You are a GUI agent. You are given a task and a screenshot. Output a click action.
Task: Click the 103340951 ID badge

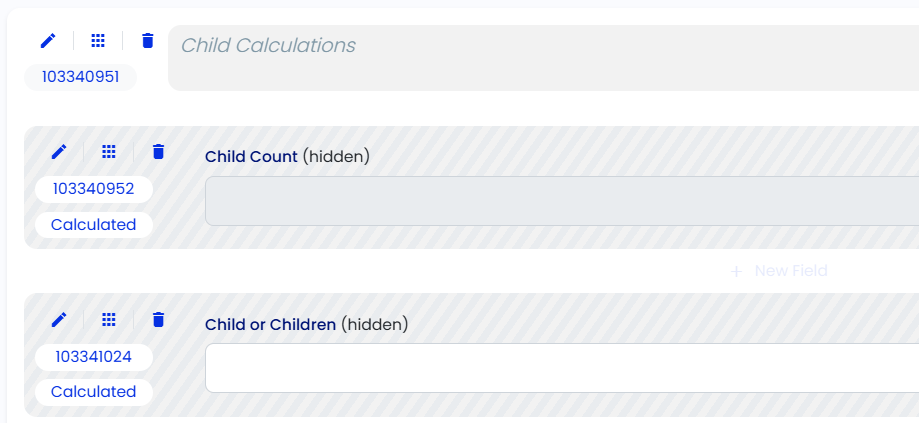point(80,77)
